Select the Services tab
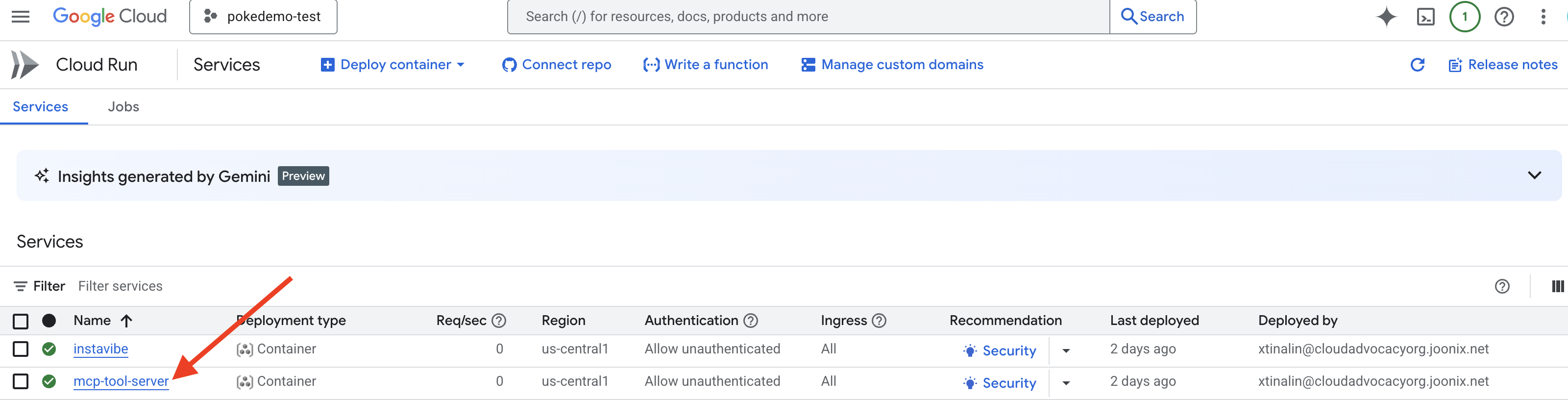The height and width of the screenshot is (400, 1568). click(x=40, y=106)
